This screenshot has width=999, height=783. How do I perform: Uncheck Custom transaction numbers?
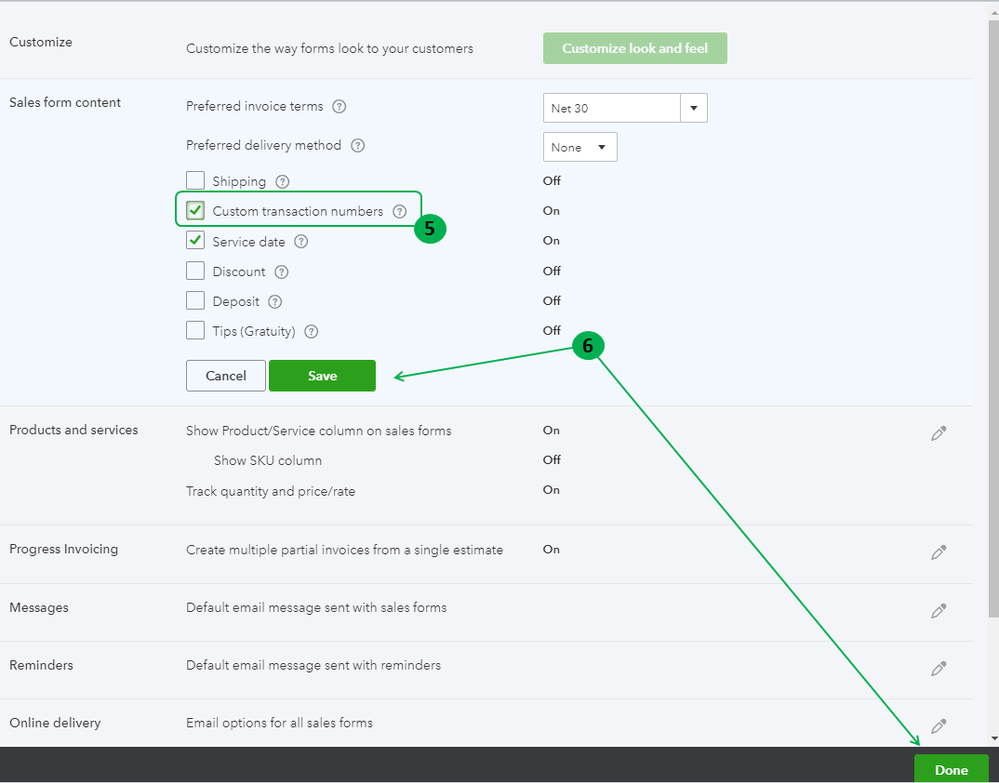(196, 212)
